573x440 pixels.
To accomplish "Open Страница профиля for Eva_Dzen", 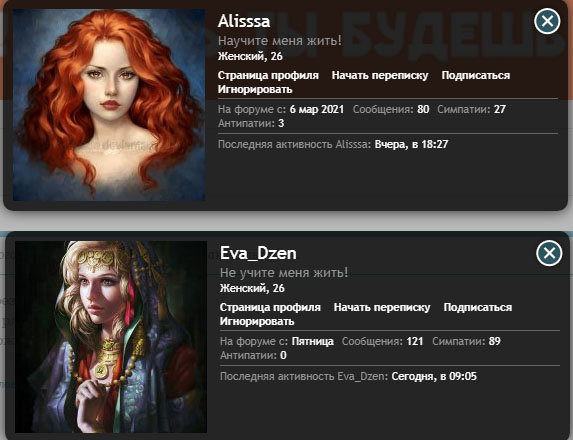I will pyautogui.click(x=270, y=307).
